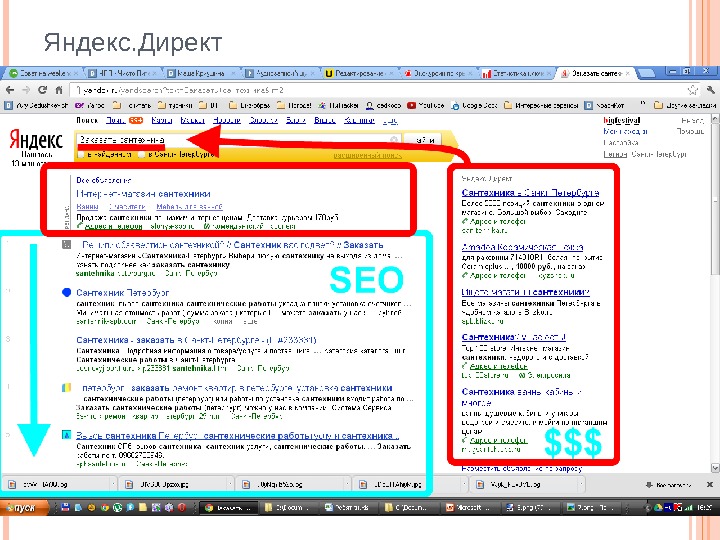Screen dimensions: 720x540
Task: Click the taskbar clock
Action: (704, 507)
